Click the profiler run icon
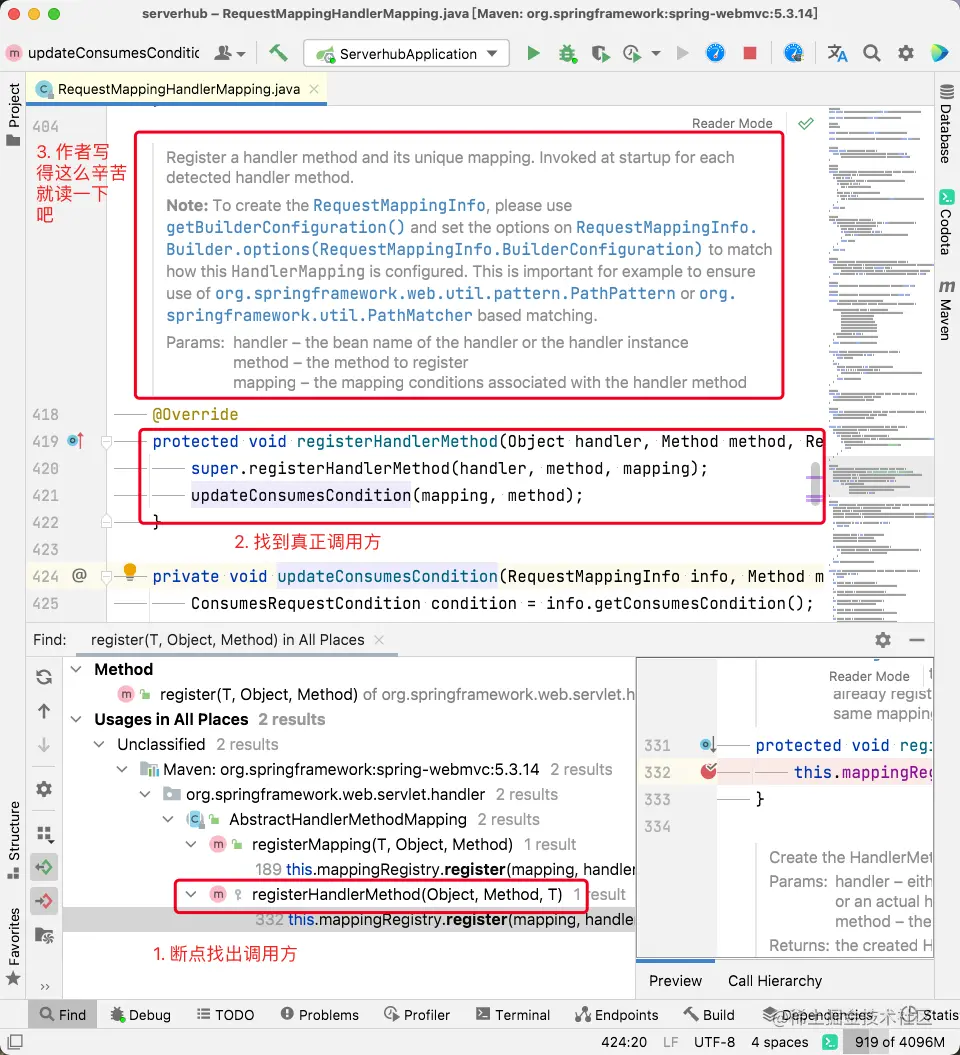The image size is (960, 1055). [632, 53]
